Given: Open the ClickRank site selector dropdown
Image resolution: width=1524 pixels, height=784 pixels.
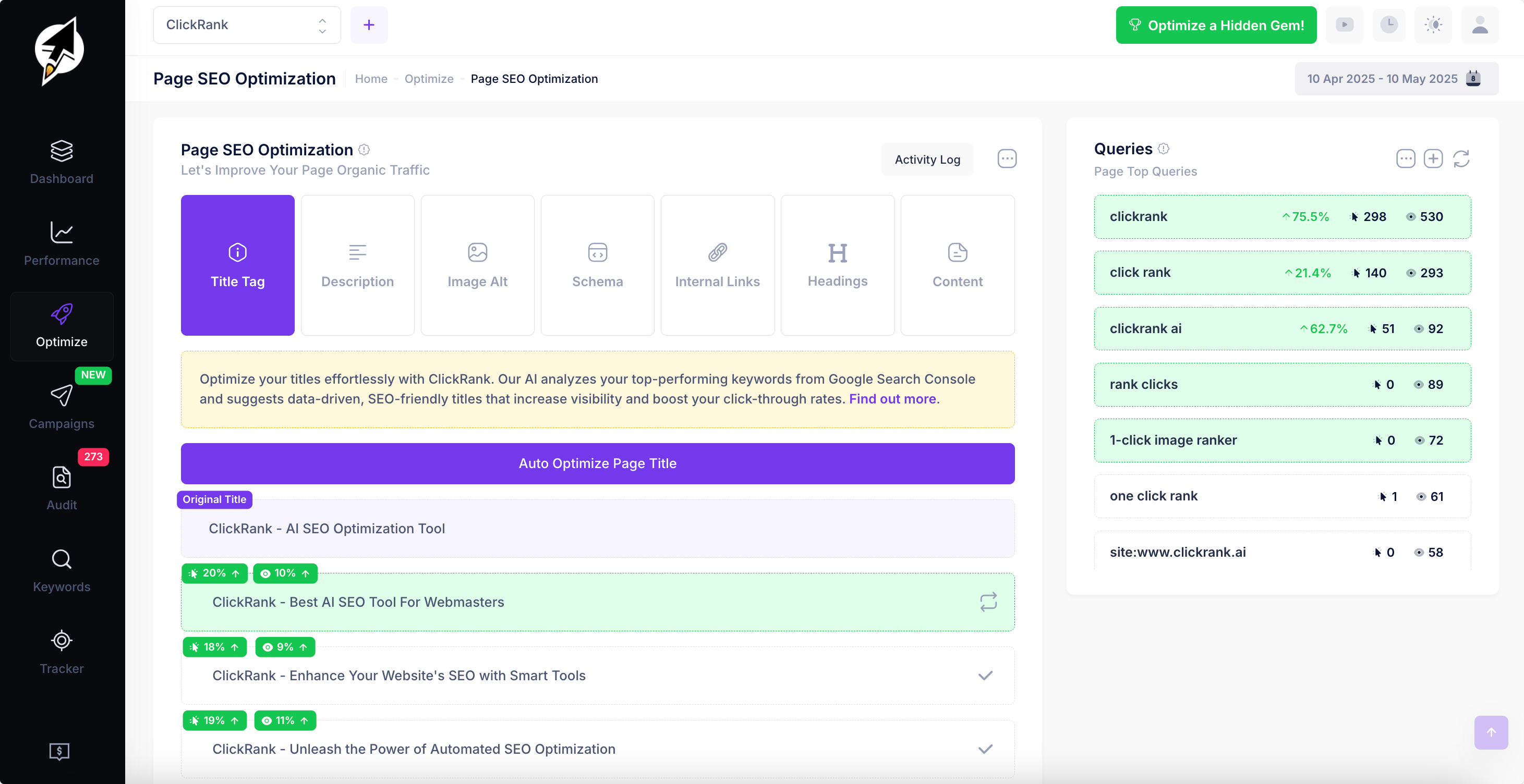Looking at the screenshot, I should 247,25.
